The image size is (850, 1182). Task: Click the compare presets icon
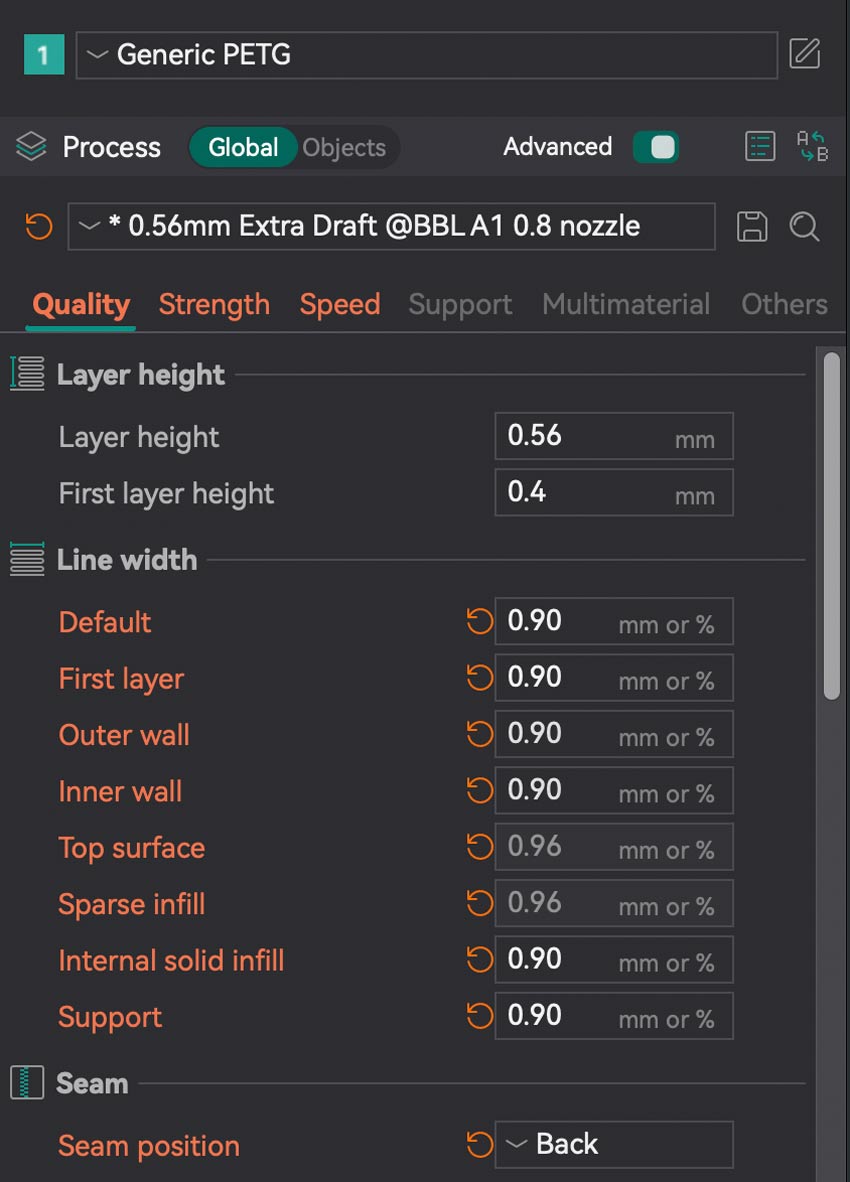(x=812, y=147)
